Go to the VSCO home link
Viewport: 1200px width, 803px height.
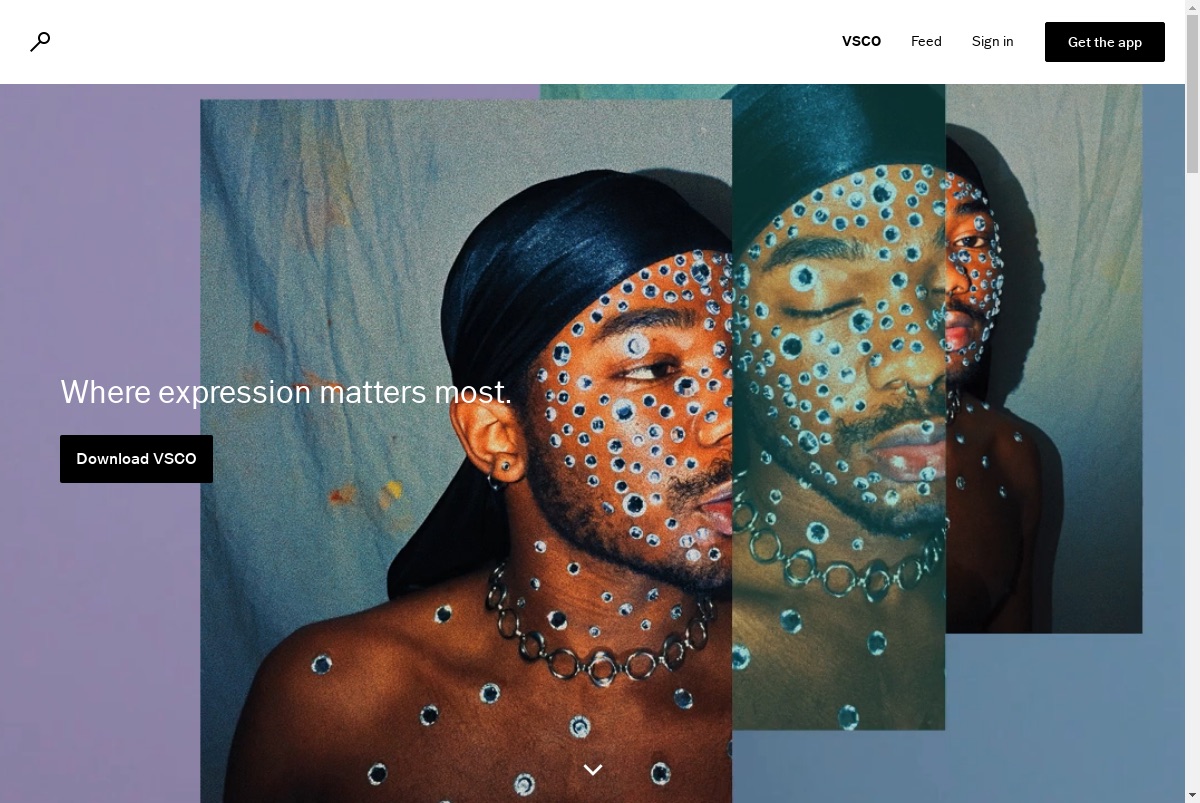tap(861, 41)
